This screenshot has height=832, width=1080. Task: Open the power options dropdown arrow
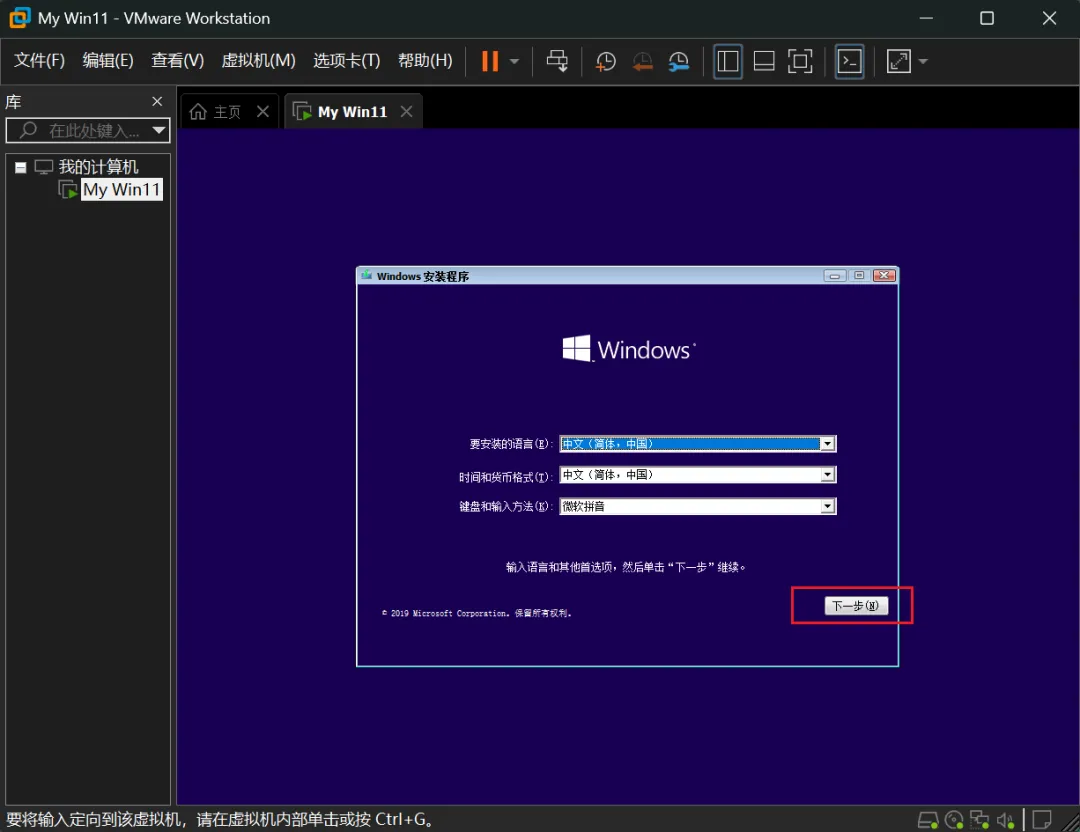tap(514, 61)
